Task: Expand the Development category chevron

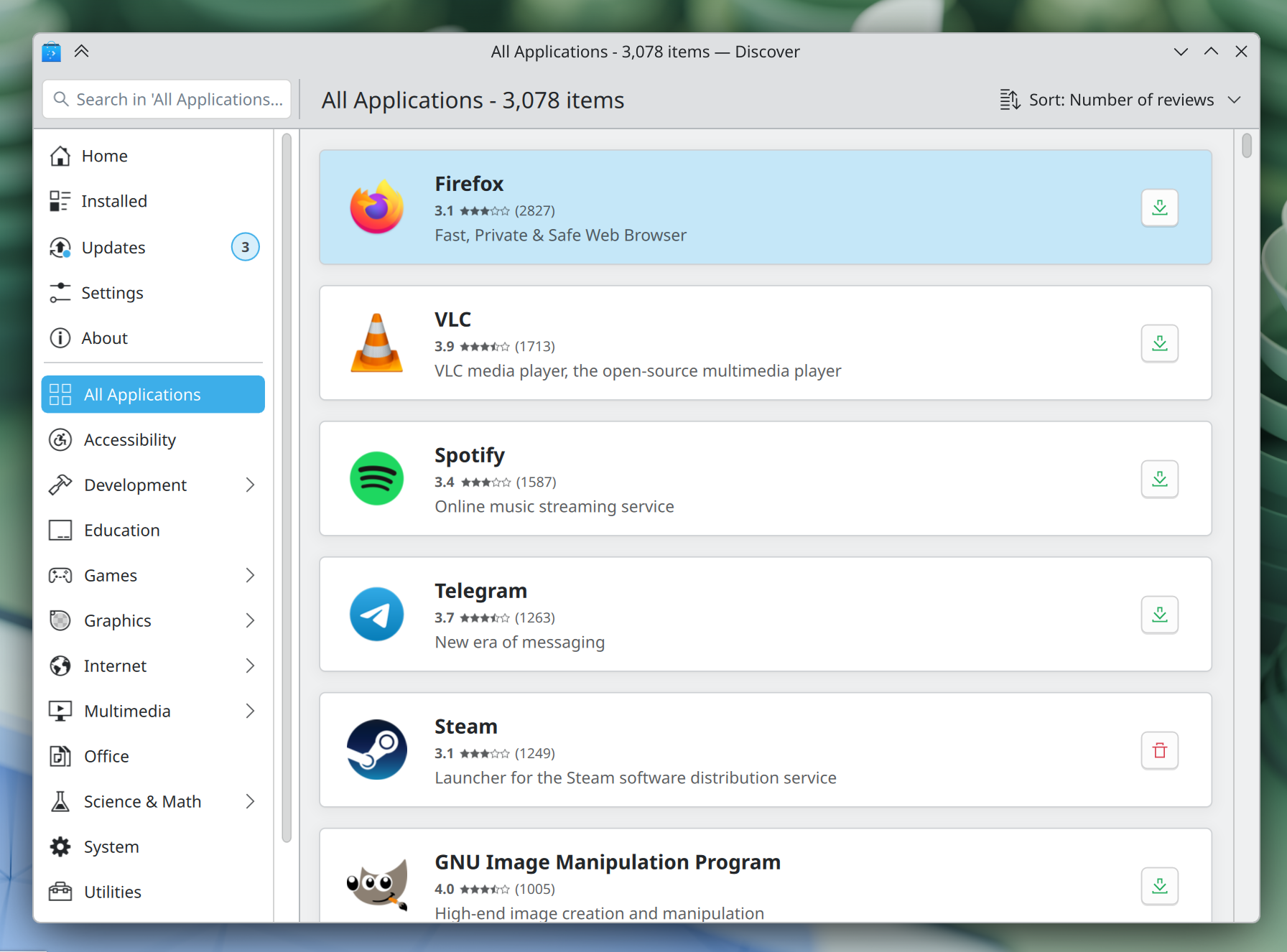Action: (250, 485)
